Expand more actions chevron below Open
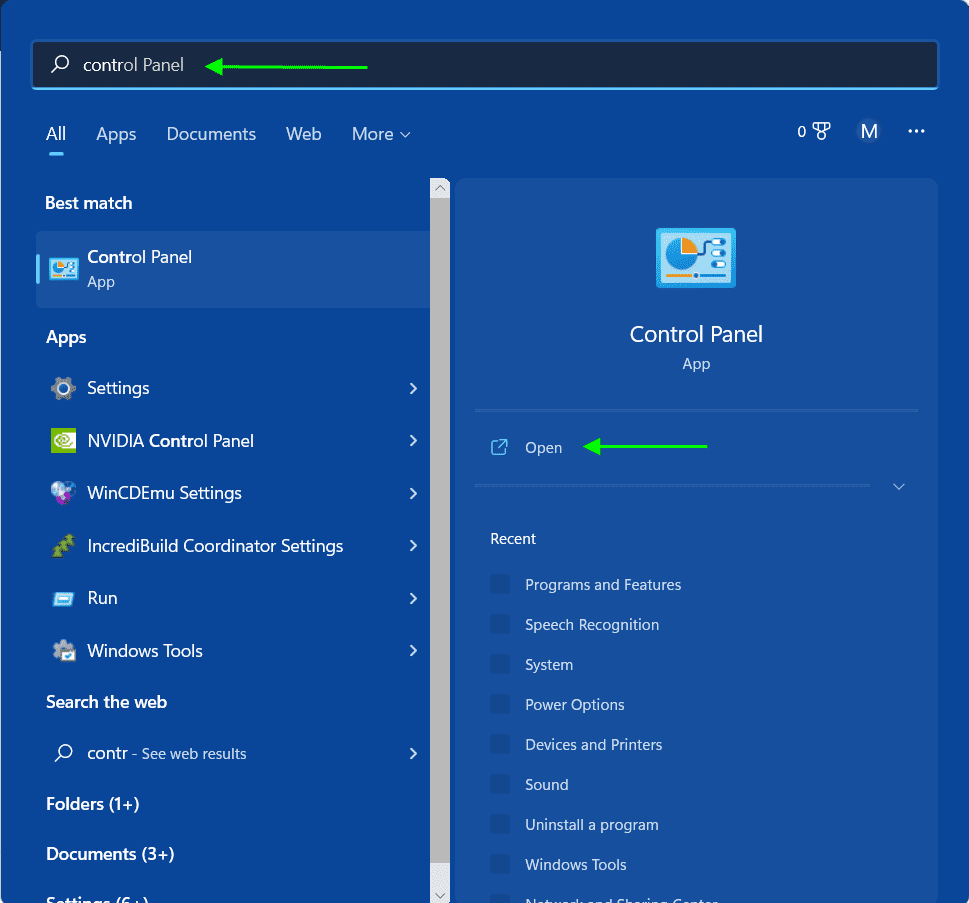Screen dimensions: 969x903 point(899,486)
